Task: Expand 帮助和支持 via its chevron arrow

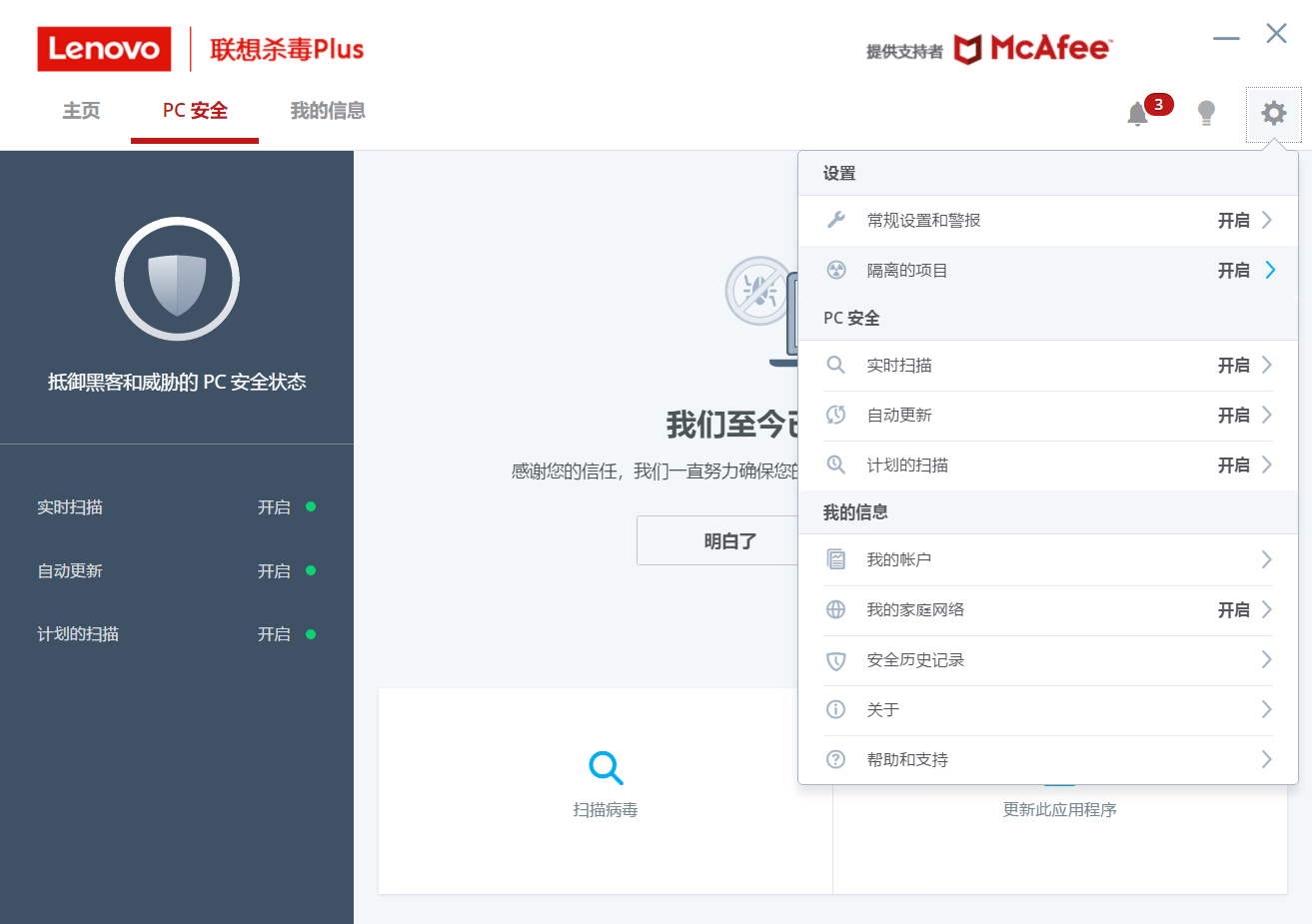Action: [x=1265, y=759]
